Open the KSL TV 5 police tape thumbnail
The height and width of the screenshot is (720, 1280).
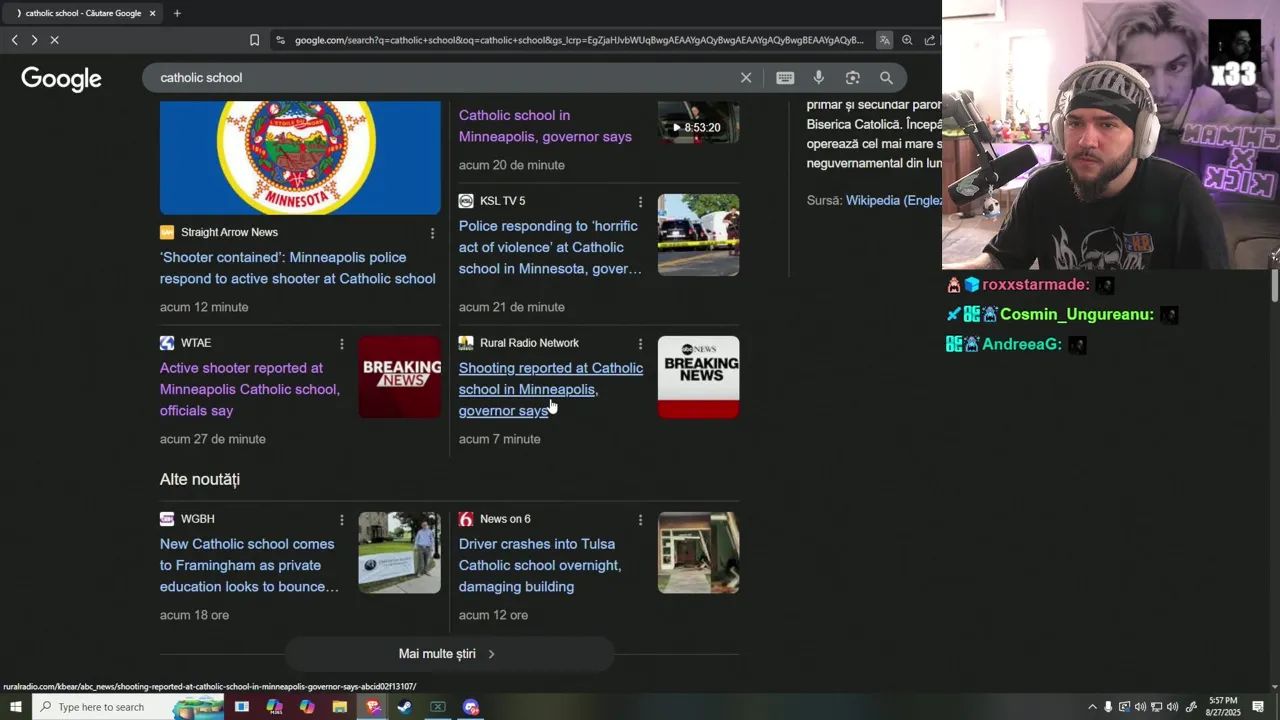pos(698,235)
